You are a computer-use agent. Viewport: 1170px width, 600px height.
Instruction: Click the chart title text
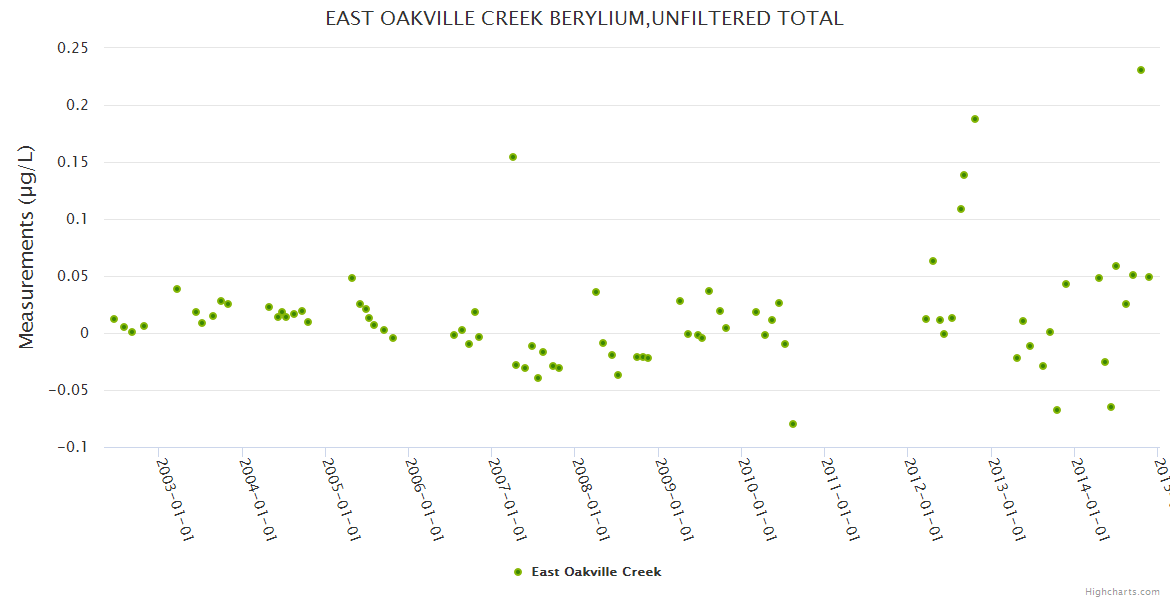coord(584,18)
